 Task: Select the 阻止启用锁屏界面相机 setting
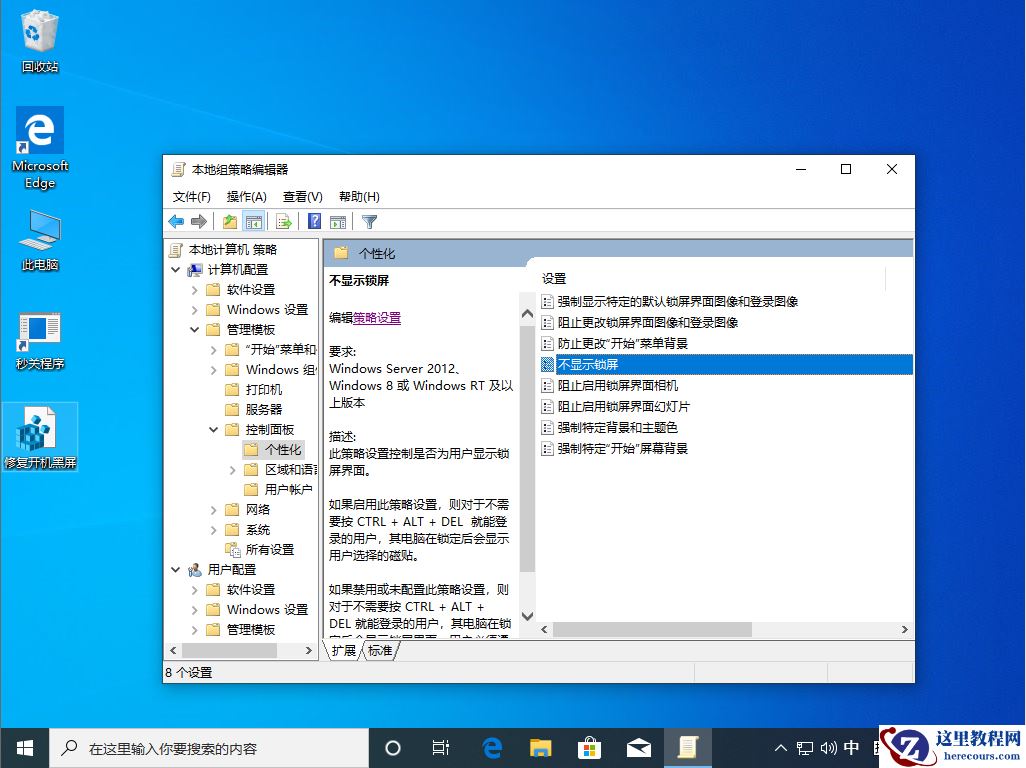pyautogui.click(x=615, y=385)
